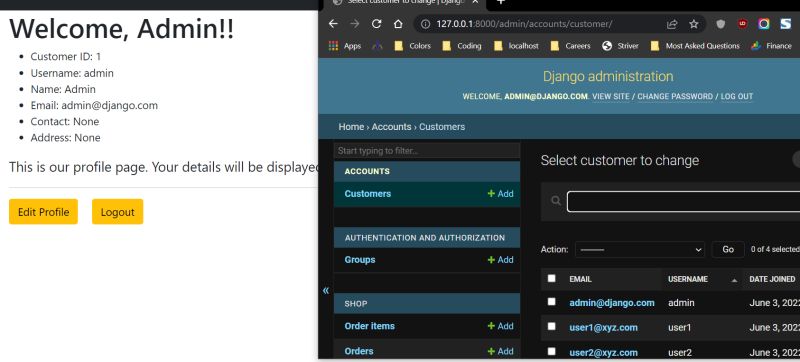Open the Careers bookmark folder
The width and height of the screenshot is (800, 362).
click(x=570, y=46)
